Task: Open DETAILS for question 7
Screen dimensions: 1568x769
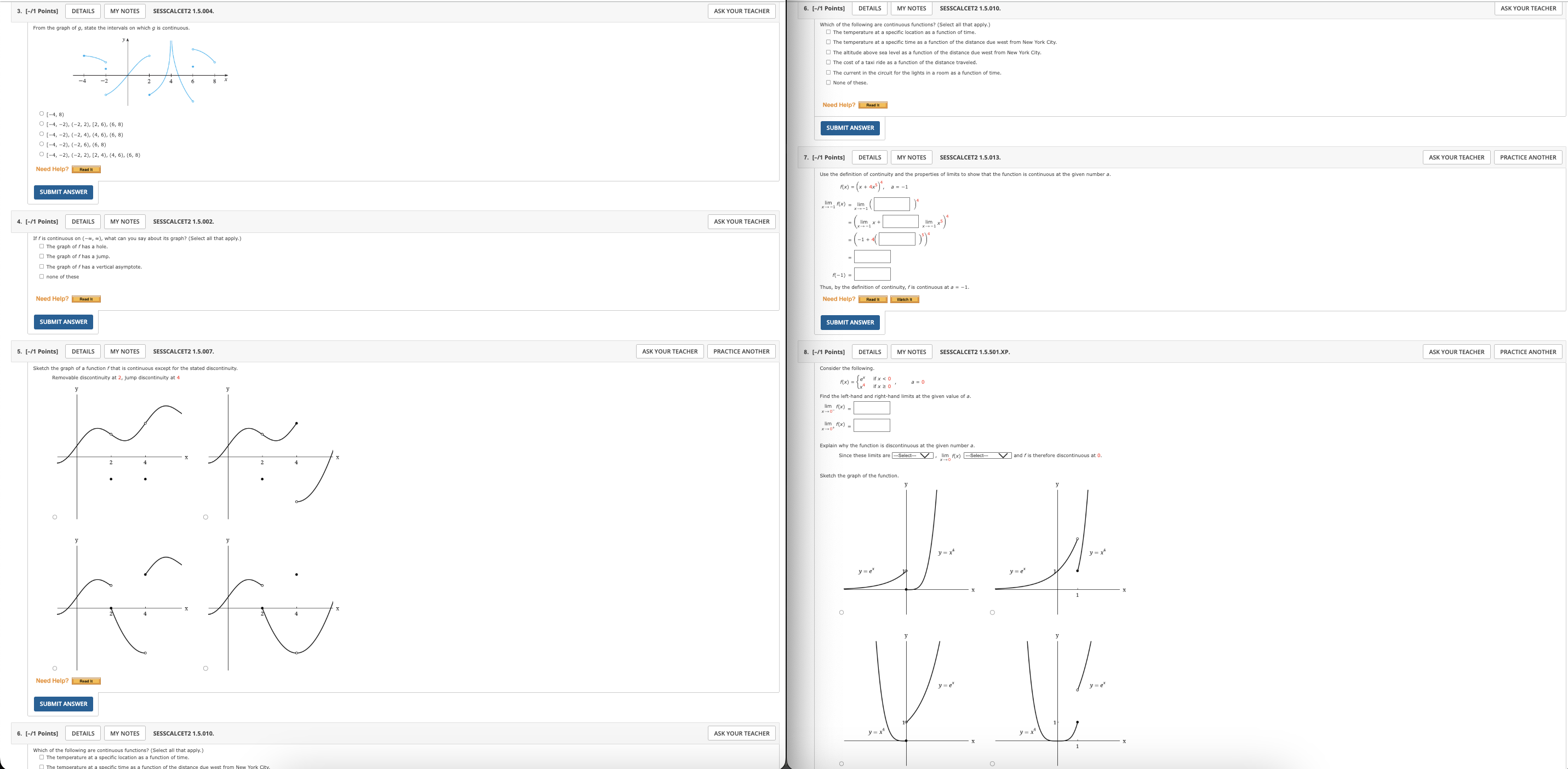Action: tap(869, 157)
